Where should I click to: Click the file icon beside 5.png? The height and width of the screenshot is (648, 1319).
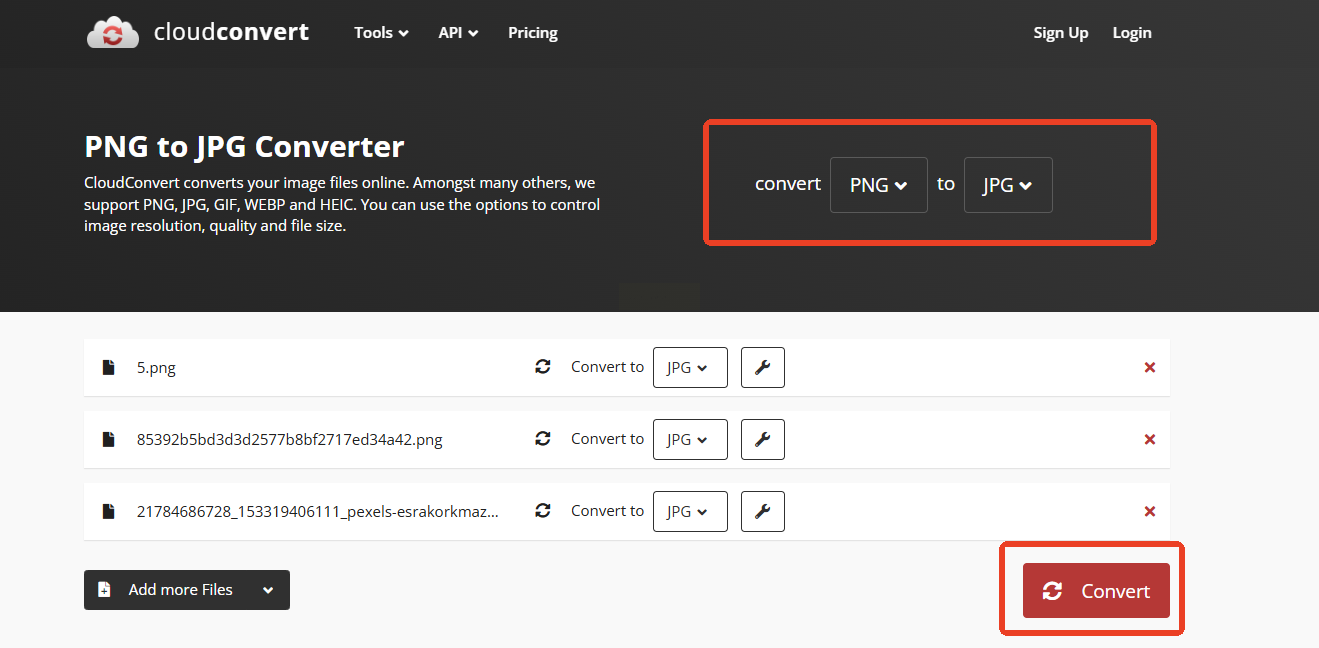(x=108, y=367)
